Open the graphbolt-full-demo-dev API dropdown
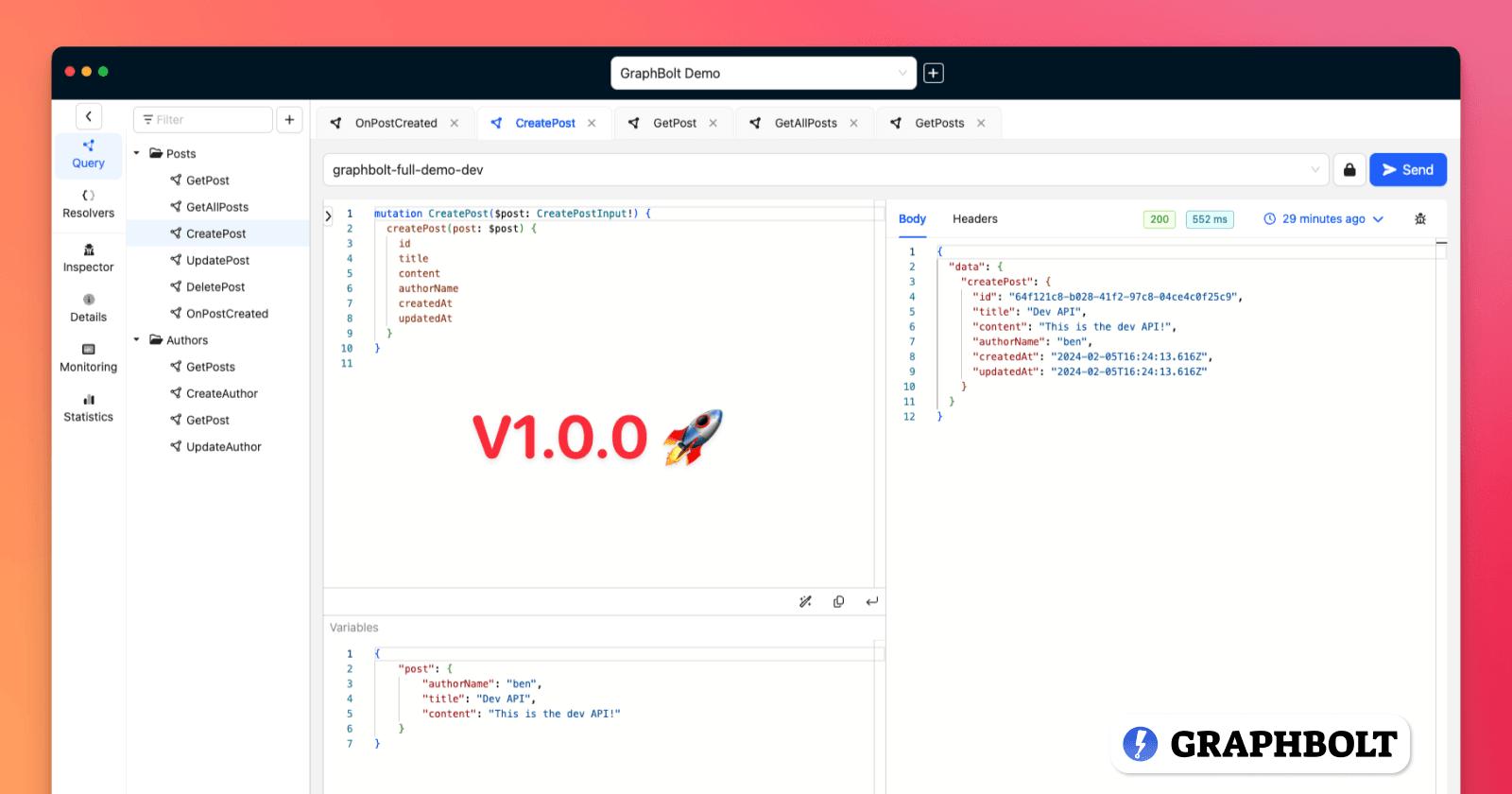Image resolution: width=1512 pixels, height=794 pixels. 826,170
